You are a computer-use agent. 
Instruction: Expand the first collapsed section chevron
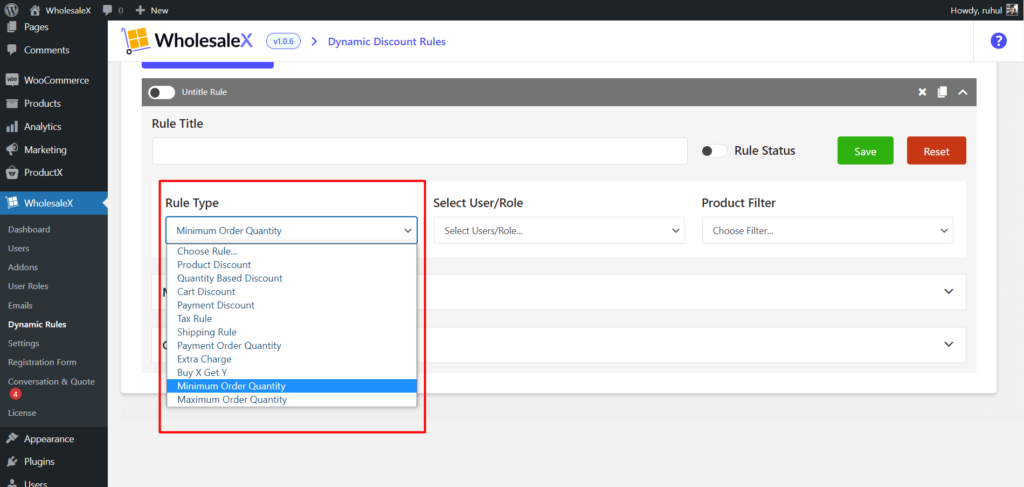click(949, 292)
